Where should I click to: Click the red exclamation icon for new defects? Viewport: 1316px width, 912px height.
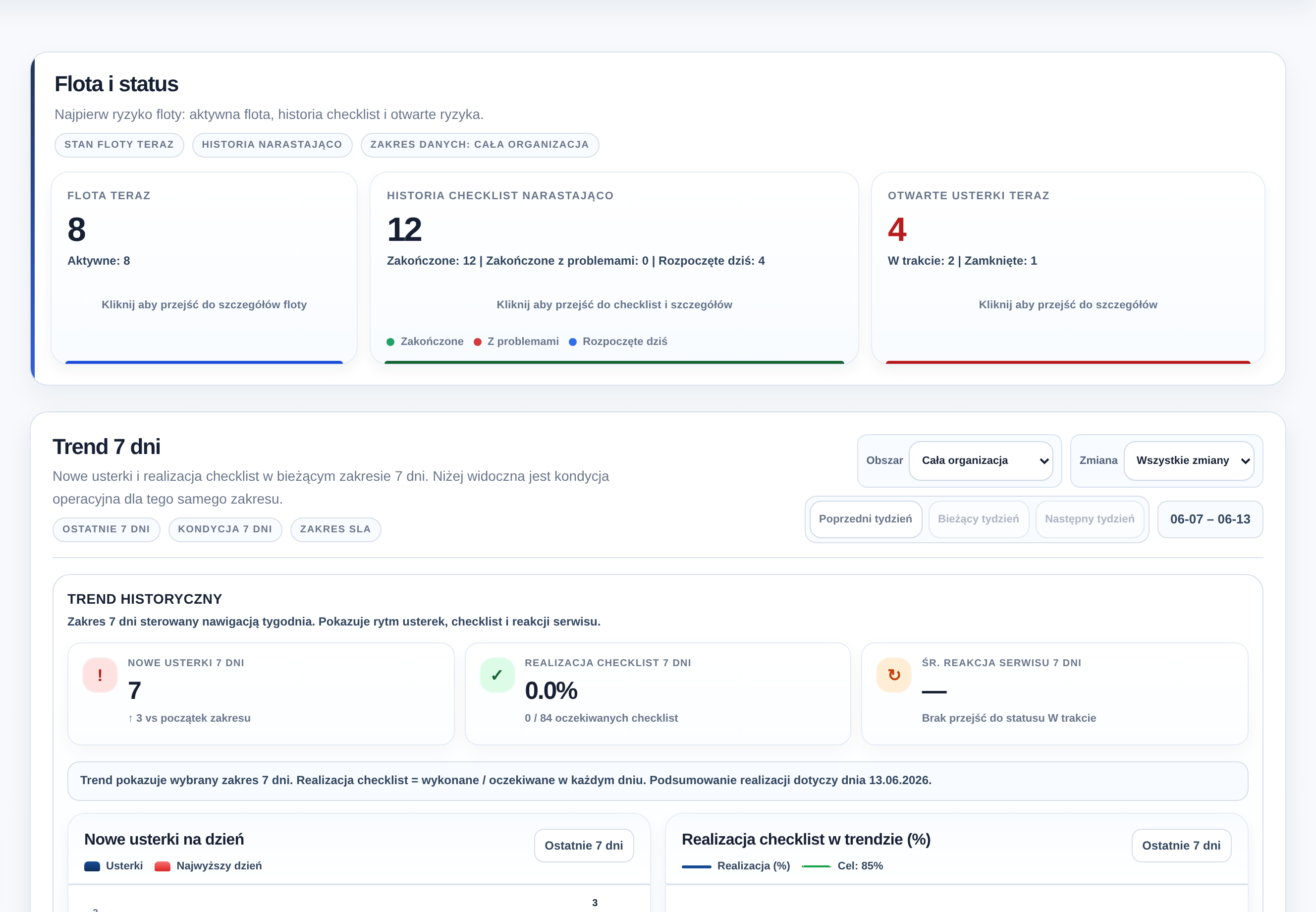click(100, 675)
